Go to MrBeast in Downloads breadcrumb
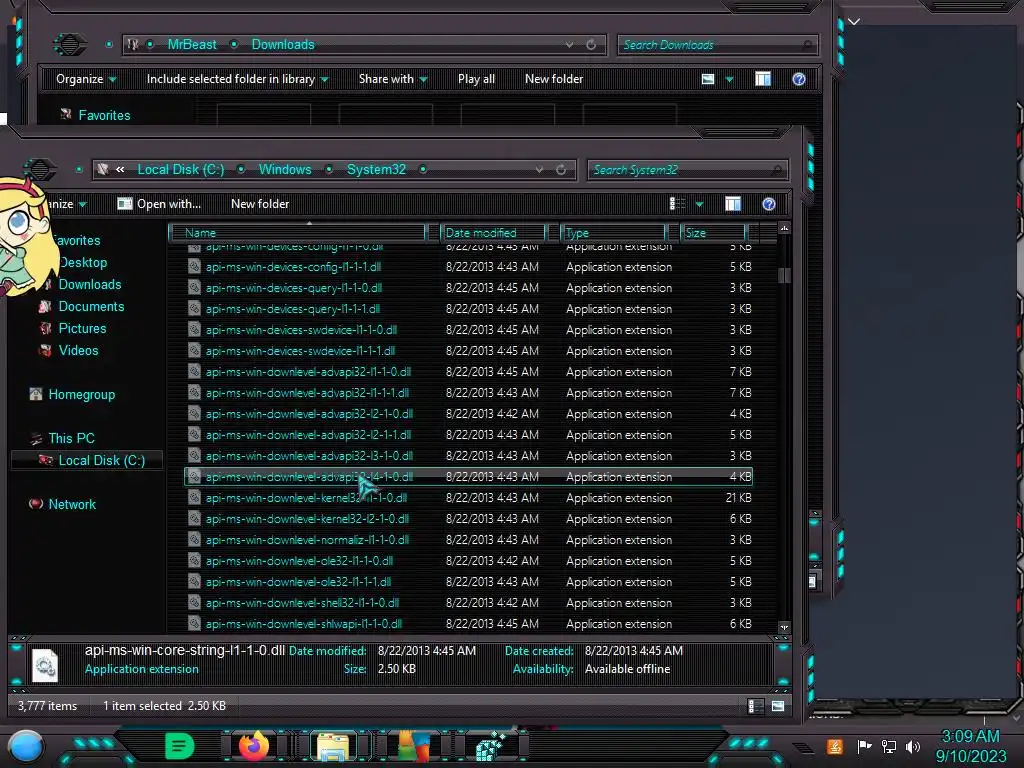Image resolution: width=1024 pixels, height=768 pixels. [192, 44]
